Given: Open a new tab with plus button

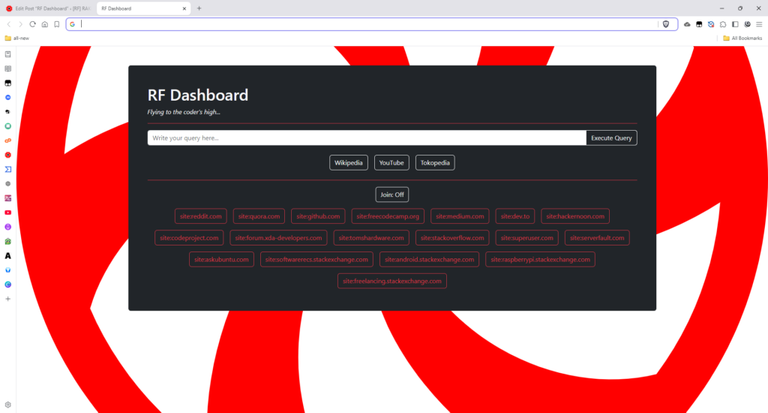Looking at the screenshot, I should 199,8.
